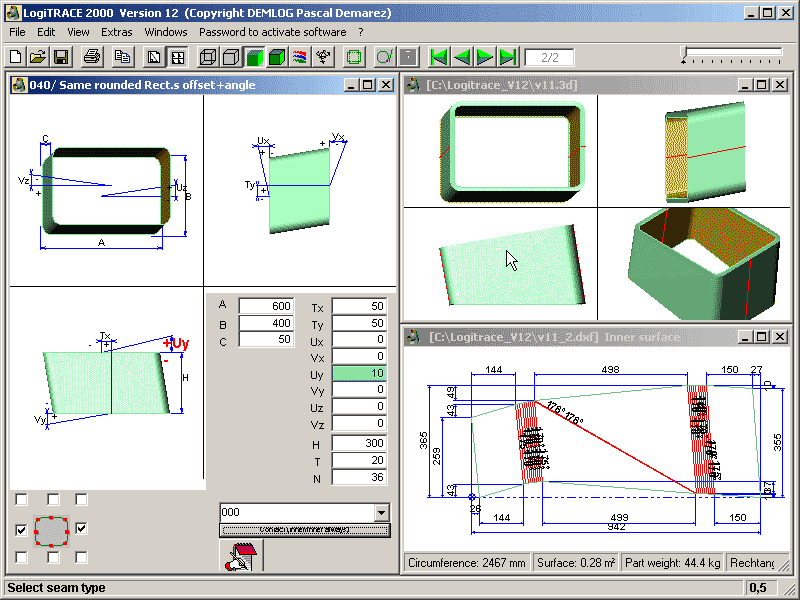The height and width of the screenshot is (600, 800).
Task: Click the green highlighted Uy field
Action: tap(359, 373)
